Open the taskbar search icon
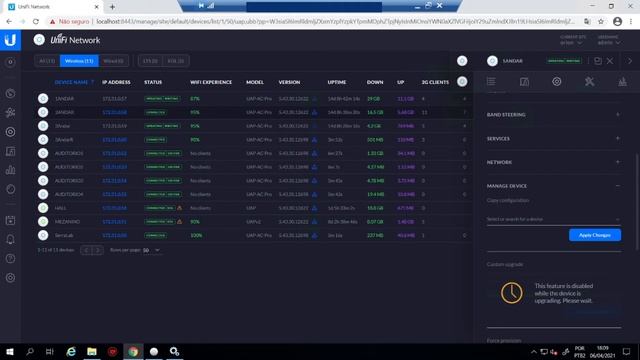Viewport: 640px width, 360px height. coord(30,351)
